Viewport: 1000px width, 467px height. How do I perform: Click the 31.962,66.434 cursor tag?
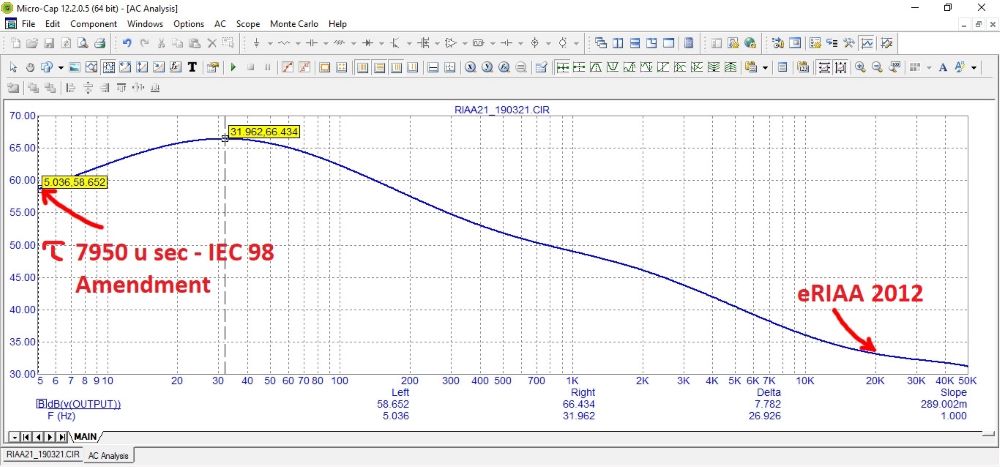point(264,132)
